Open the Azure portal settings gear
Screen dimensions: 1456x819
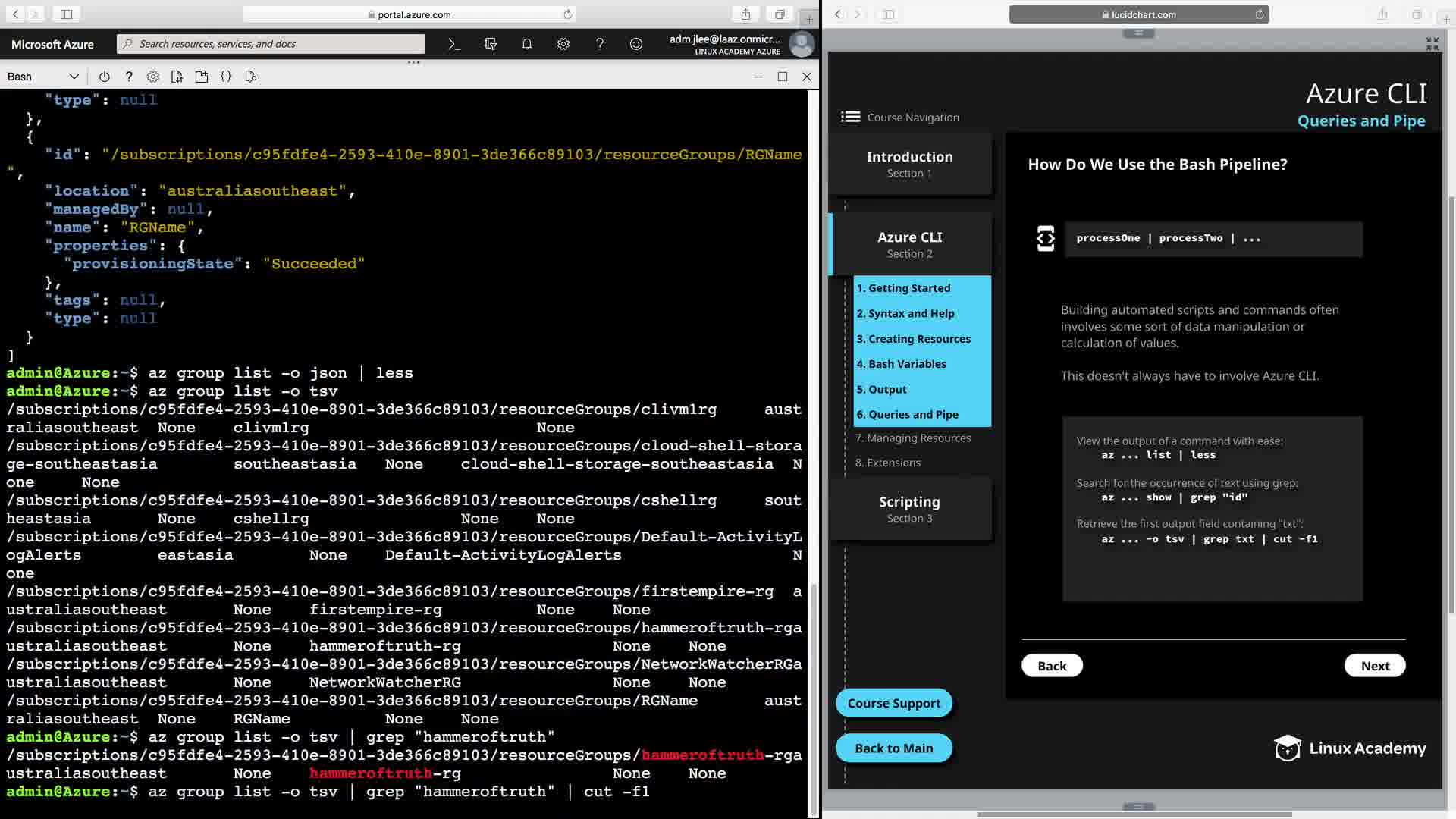(563, 44)
